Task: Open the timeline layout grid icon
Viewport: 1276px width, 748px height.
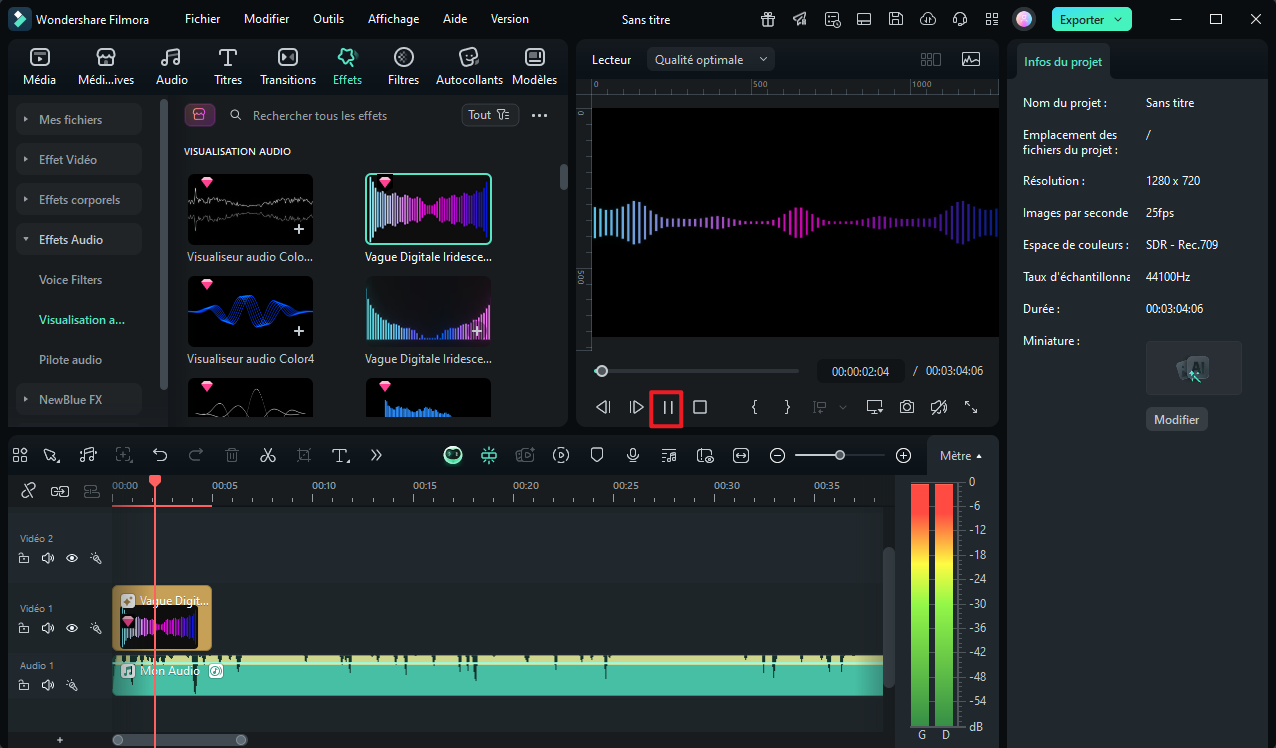Action: [x=20, y=455]
